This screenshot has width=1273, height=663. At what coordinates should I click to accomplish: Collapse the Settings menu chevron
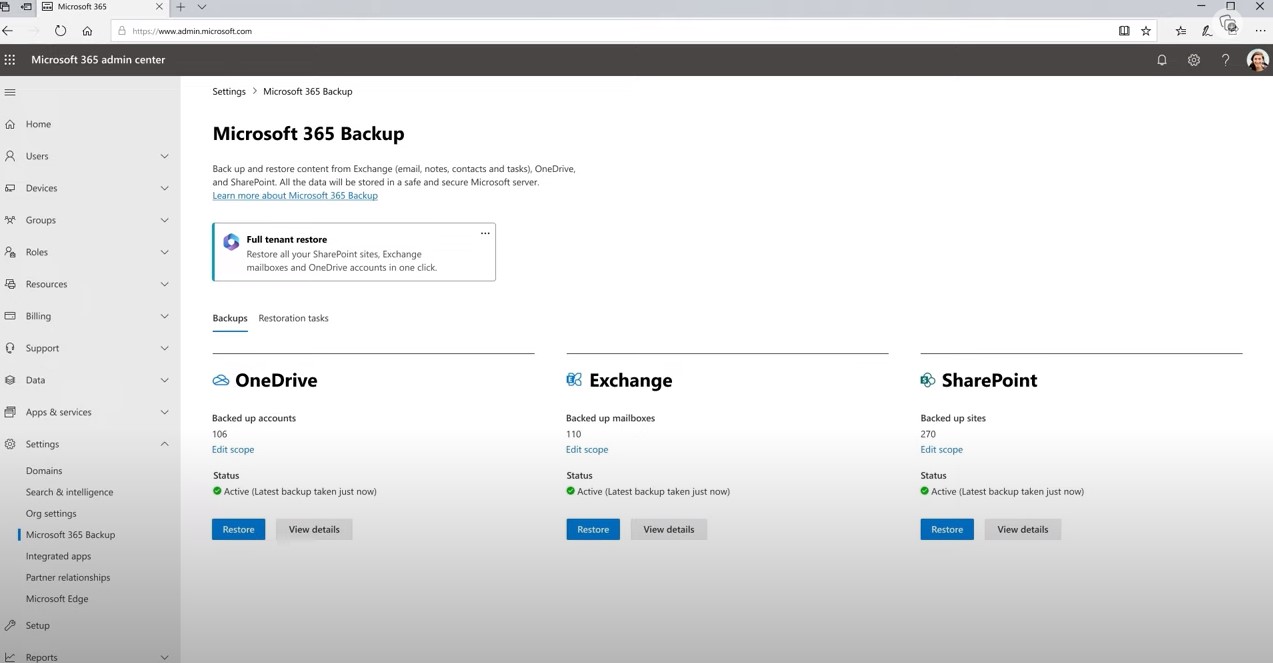click(165, 444)
